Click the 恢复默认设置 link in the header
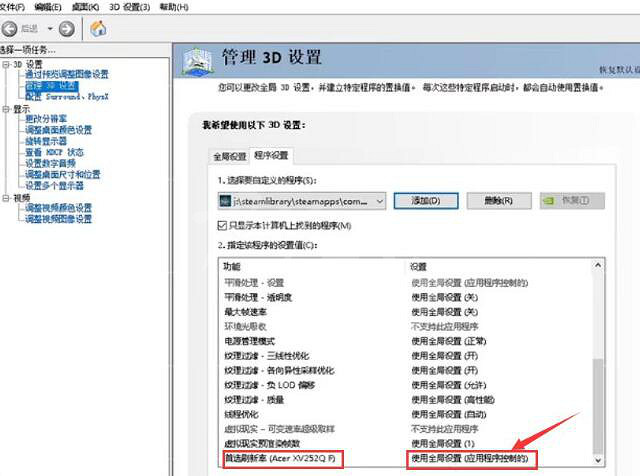Viewport: 640px width, 476px height. coord(619,70)
